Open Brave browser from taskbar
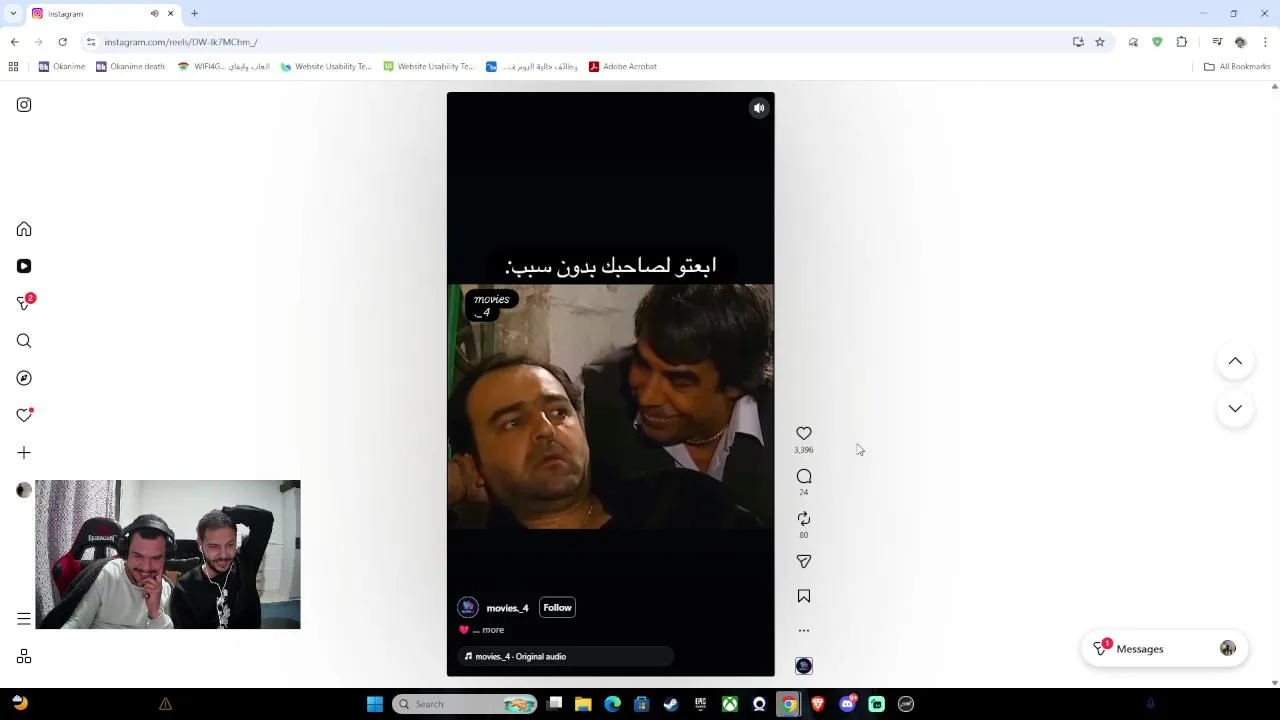The height and width of the screenshot is (720, 1280). (x=818, y=704)
